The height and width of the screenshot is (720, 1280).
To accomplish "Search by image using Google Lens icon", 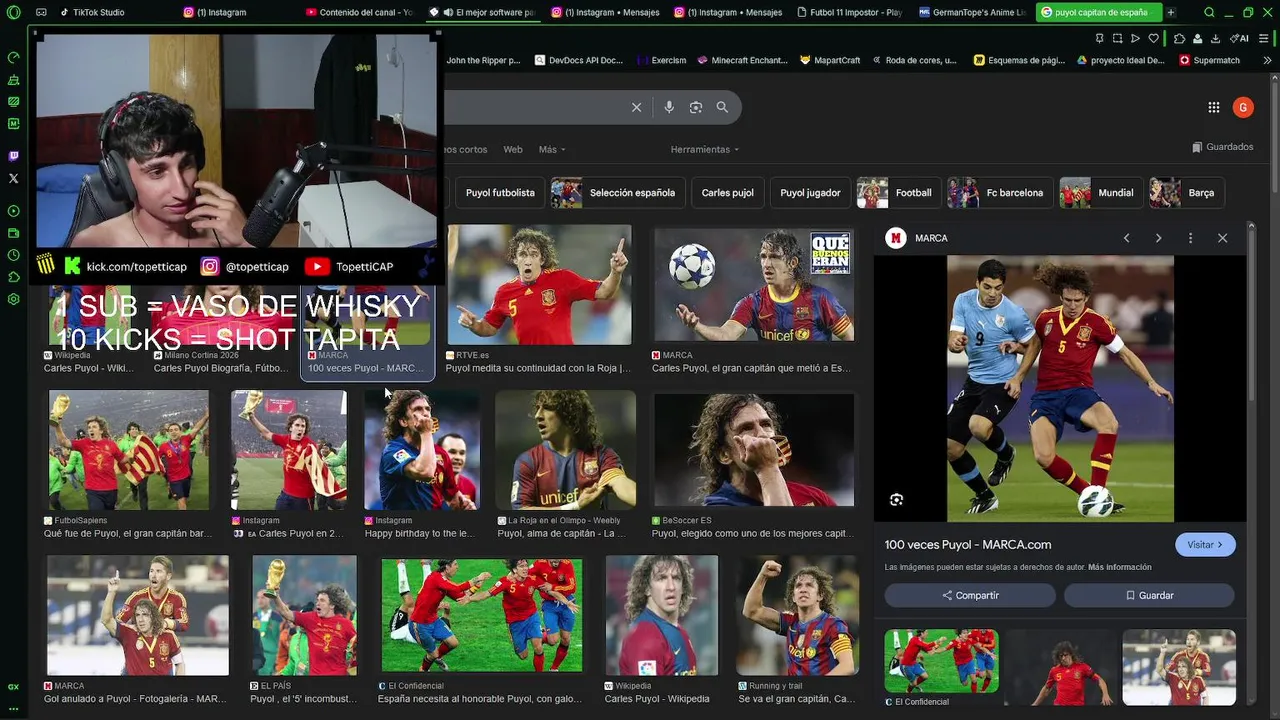I will [696, 107].
